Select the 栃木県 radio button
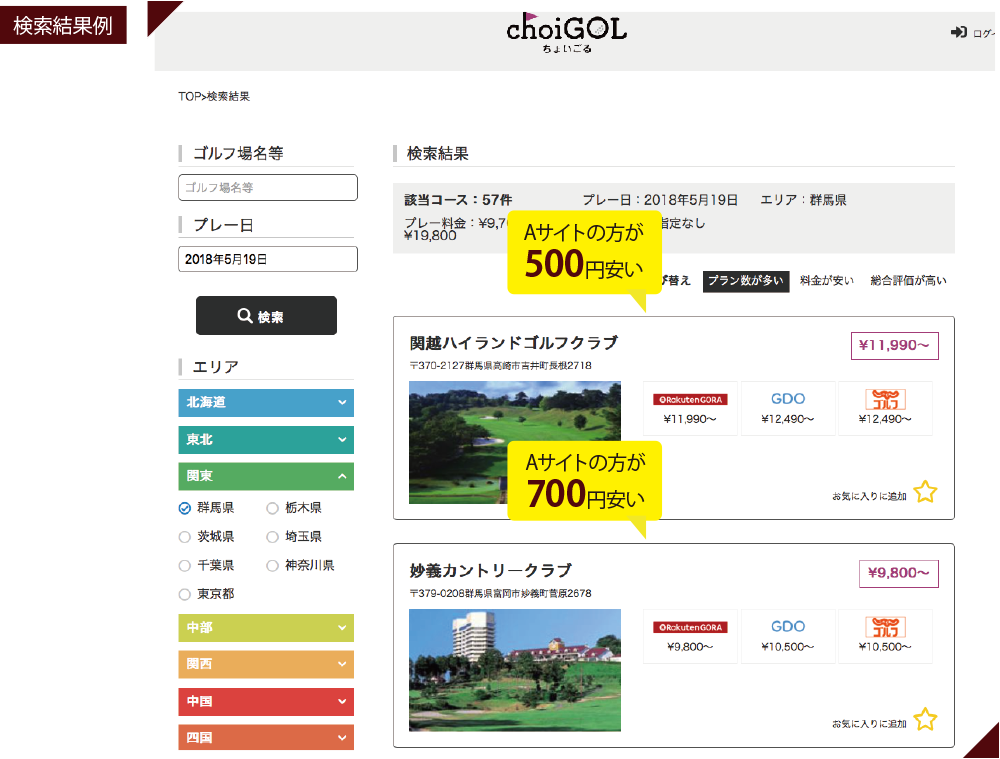The image size is (1000, 759). pos(273,508)
